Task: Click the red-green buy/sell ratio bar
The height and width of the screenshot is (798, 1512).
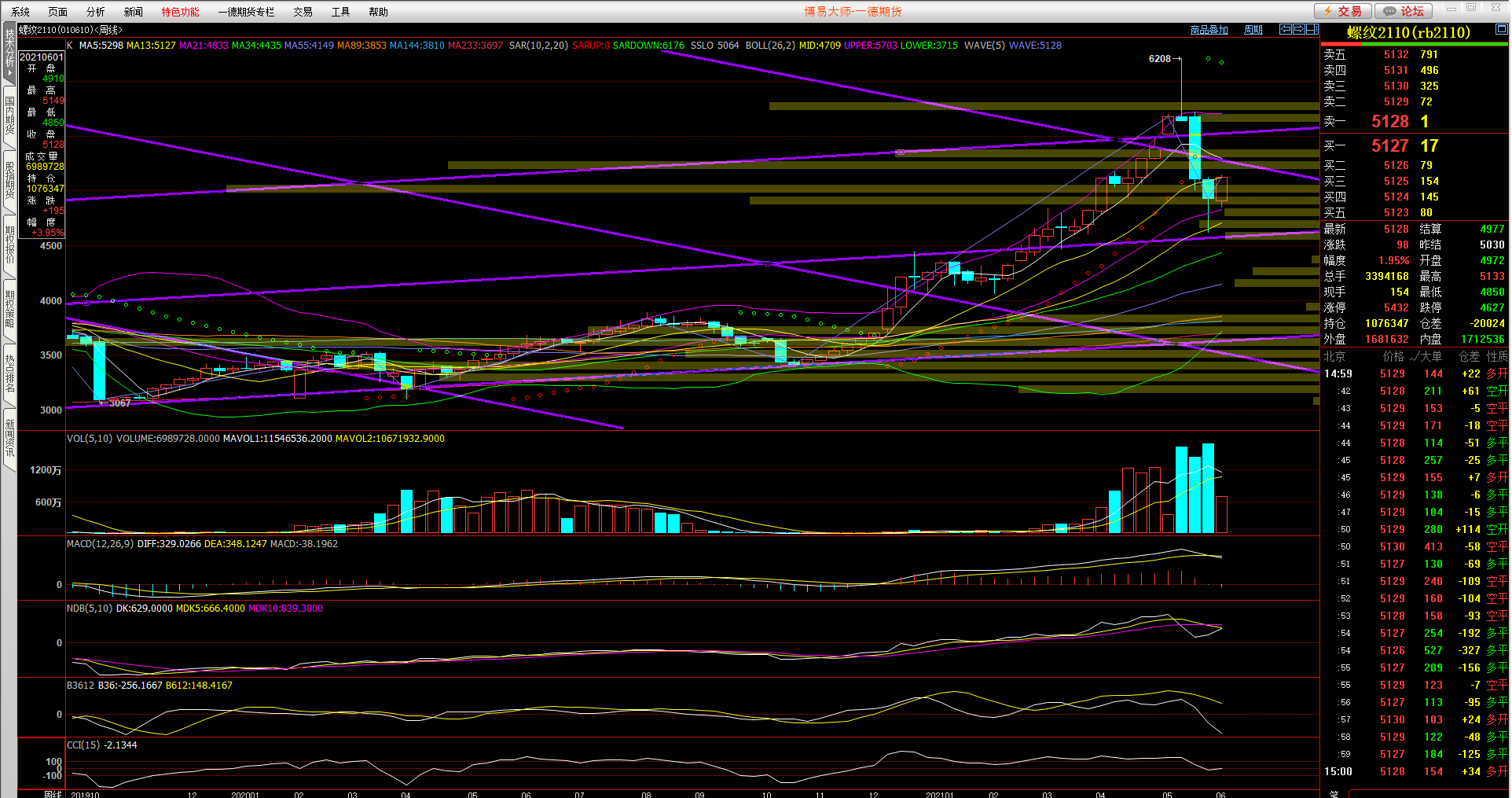Action: [1414, 44]
